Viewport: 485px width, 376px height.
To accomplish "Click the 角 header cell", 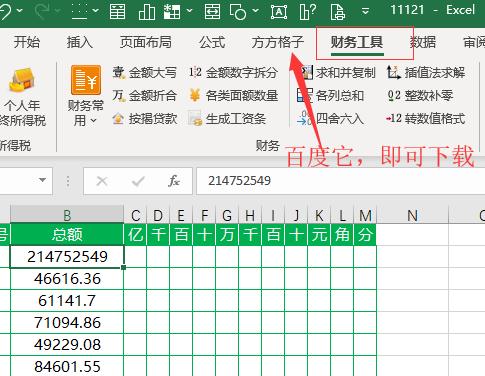I will [342, 234].
